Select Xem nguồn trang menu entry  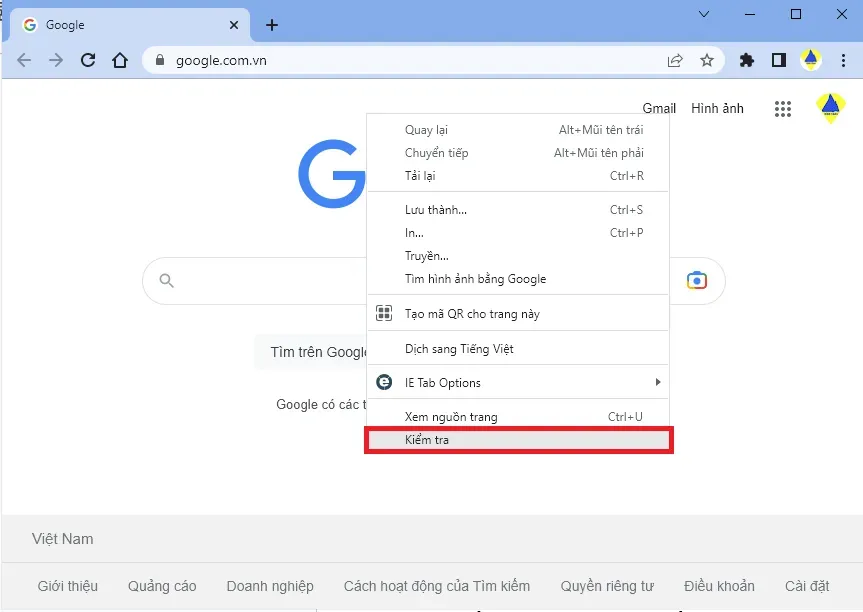tap(518, 417)
